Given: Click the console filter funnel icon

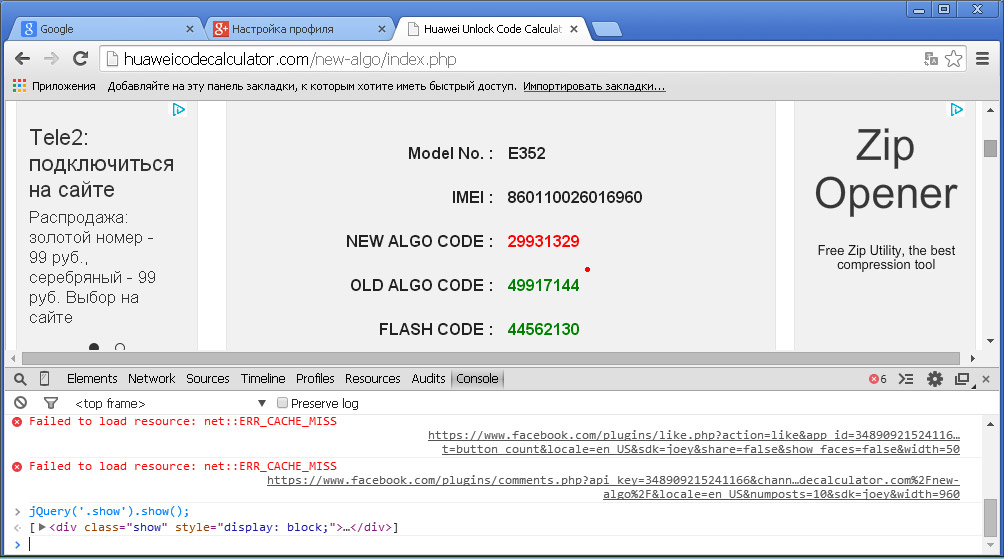Looking at the screenshot, I should point(51,403).
